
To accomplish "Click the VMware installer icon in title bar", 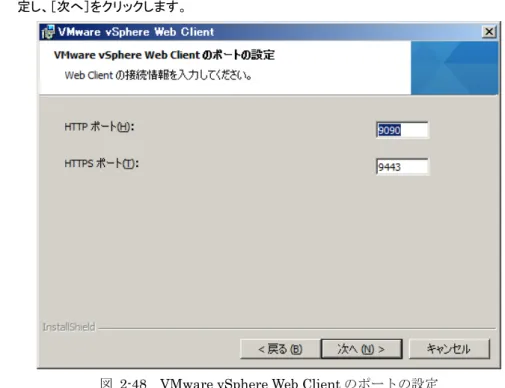I will (48, 32).
